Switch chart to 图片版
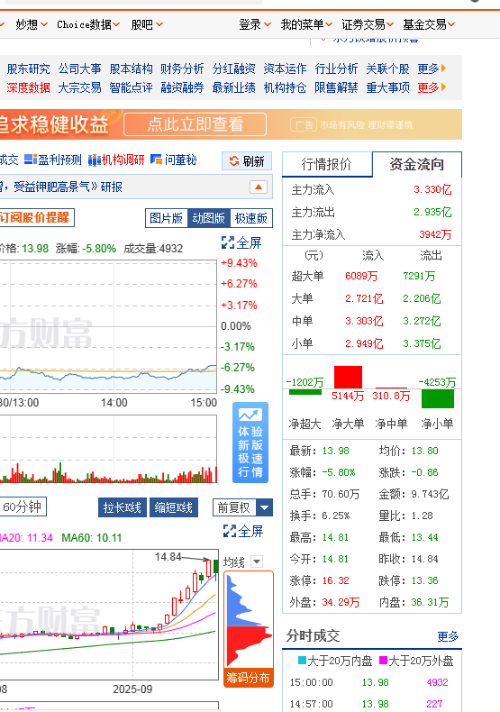Image resolution: width=500 pixels, height=712 pixels. pos(166,218)
